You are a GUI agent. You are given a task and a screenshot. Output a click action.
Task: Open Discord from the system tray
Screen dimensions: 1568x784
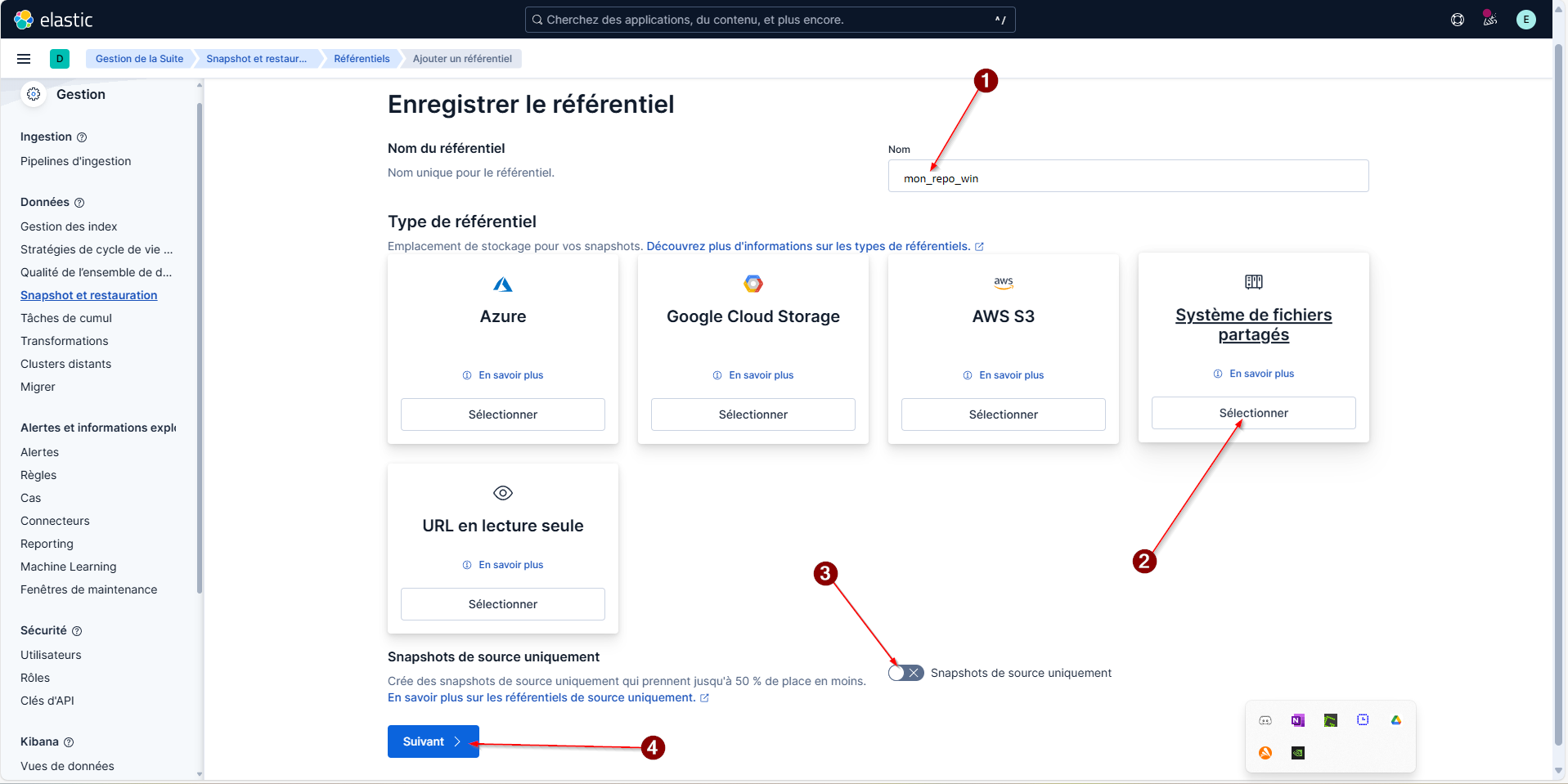click(x=1265, y=720)
